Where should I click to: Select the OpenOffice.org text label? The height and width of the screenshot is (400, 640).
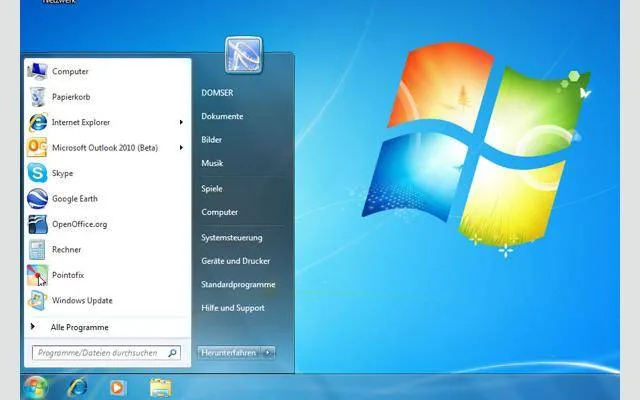click(x=80, y=224)
